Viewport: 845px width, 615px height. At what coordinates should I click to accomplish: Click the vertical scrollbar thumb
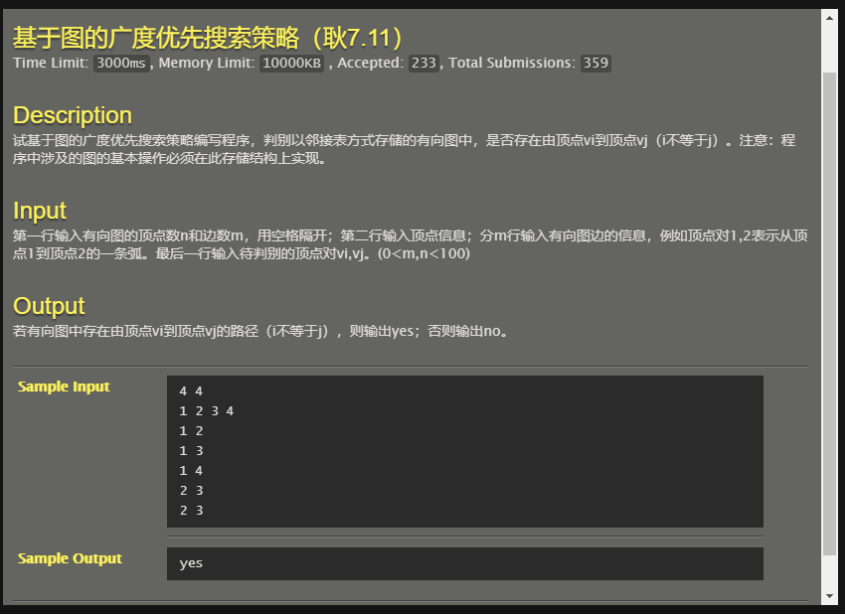[x=829, y=314]
